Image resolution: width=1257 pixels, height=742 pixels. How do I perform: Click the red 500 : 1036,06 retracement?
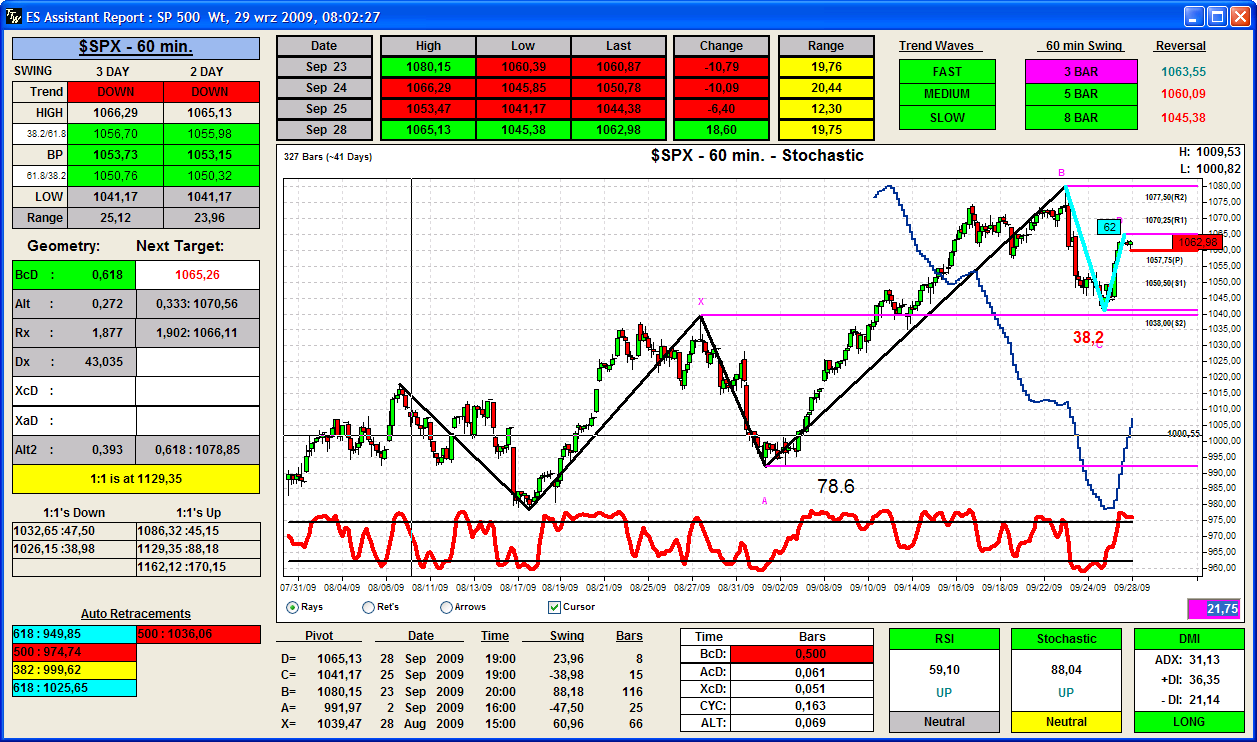198,634
